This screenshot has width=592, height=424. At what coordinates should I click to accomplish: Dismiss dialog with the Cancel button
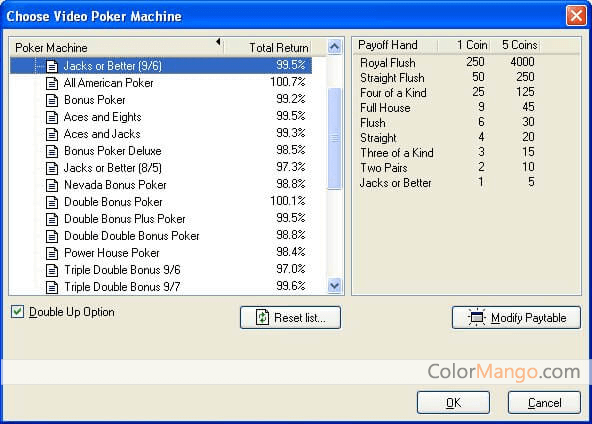[544, 402]
